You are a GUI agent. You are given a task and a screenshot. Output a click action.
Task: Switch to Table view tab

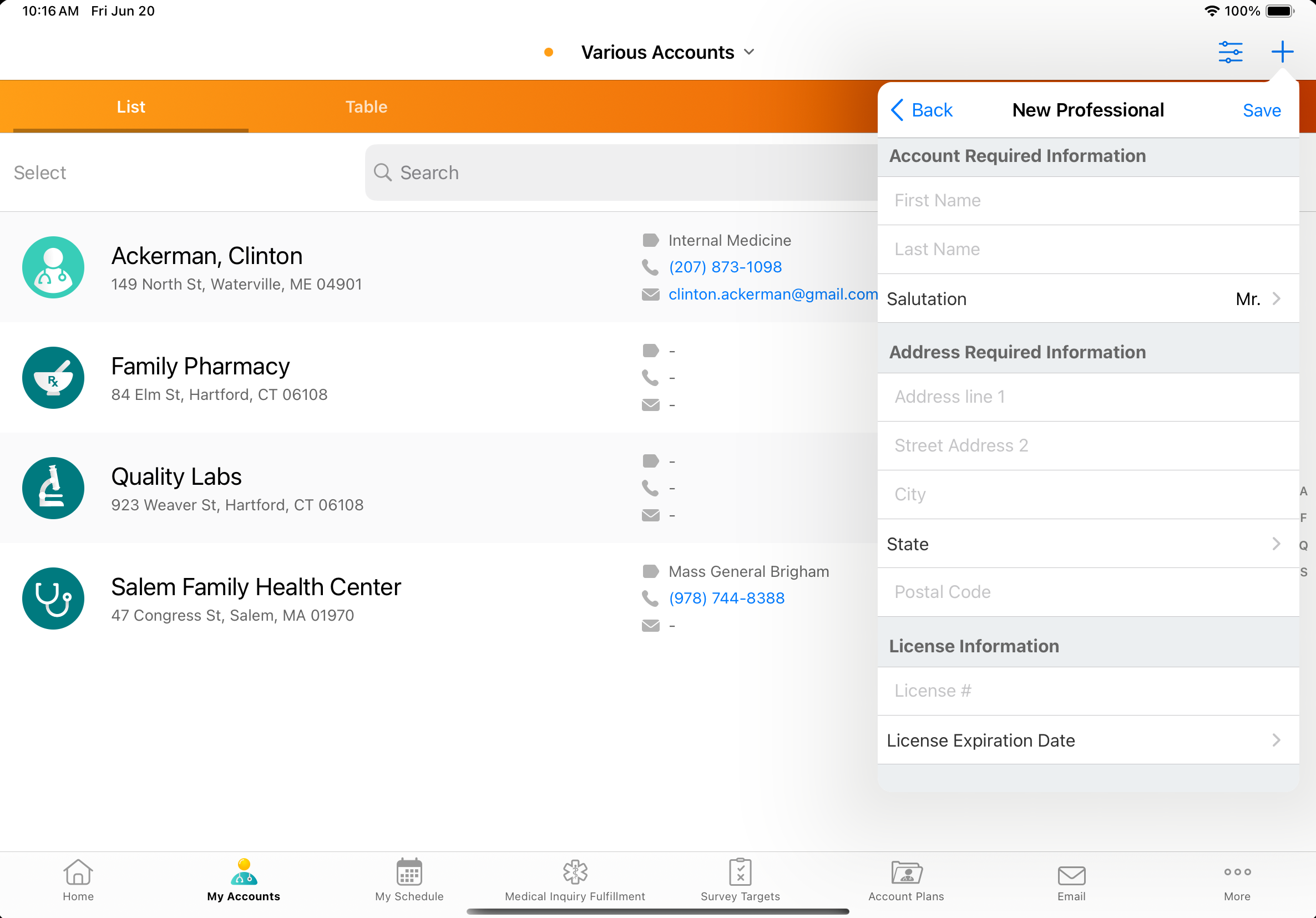(366, 107)
